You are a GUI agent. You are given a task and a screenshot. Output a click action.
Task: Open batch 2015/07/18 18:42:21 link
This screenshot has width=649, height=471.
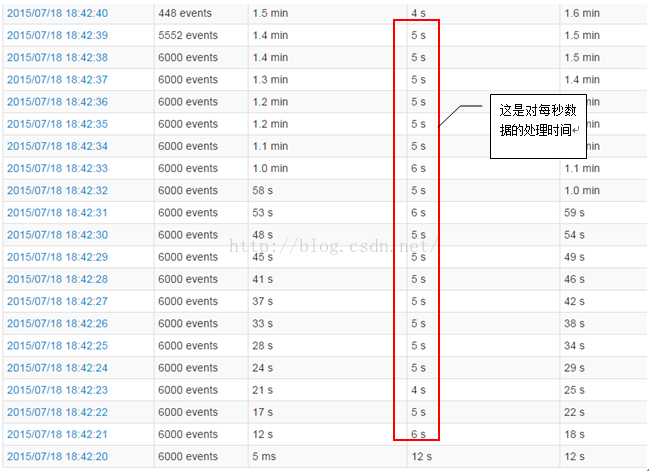pyautogui.click(x=58, y=435)
